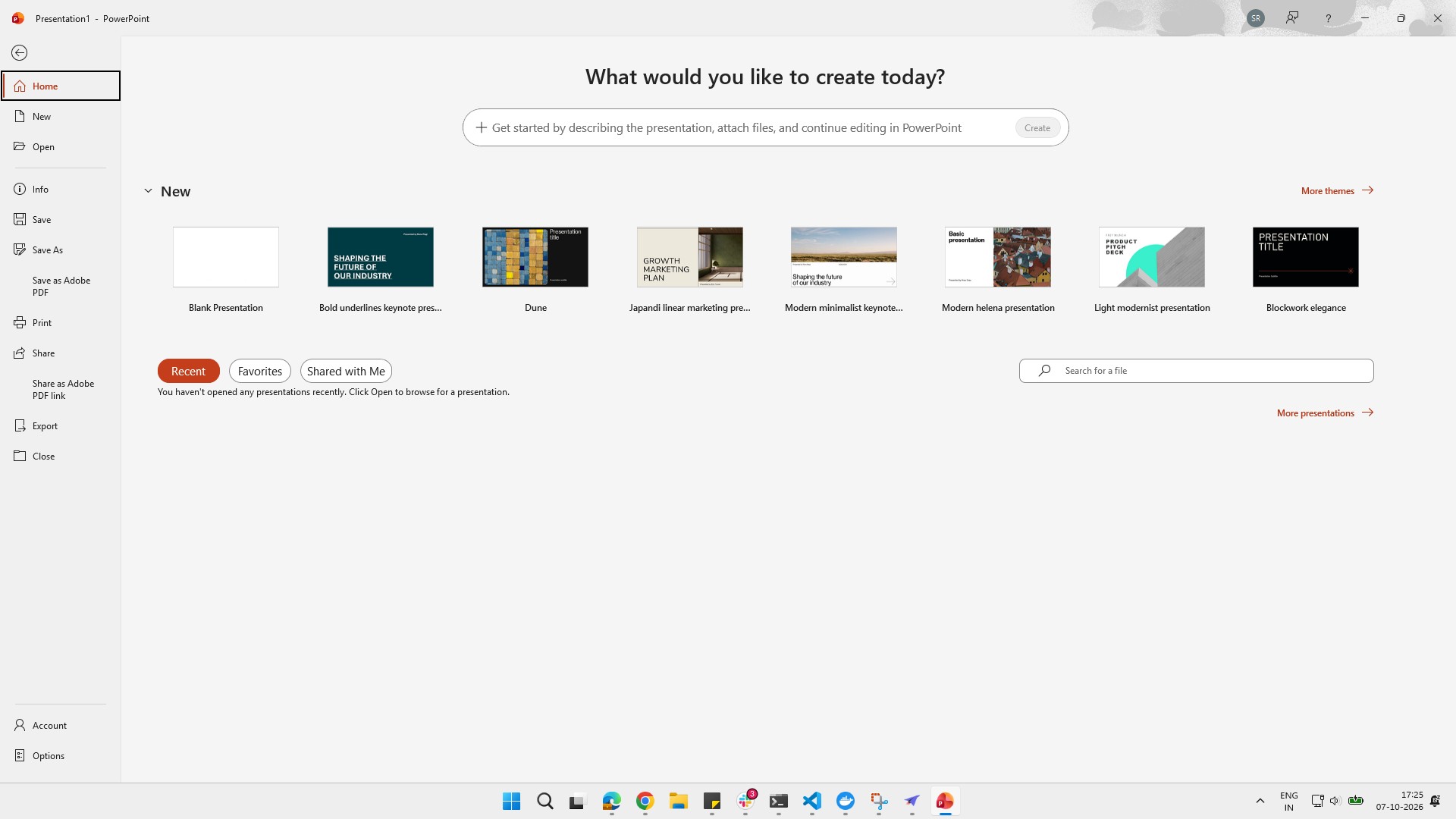Open Visual Studio Code from the taskbar
This screenshot has width=1456, height=819.
(812, 801)
